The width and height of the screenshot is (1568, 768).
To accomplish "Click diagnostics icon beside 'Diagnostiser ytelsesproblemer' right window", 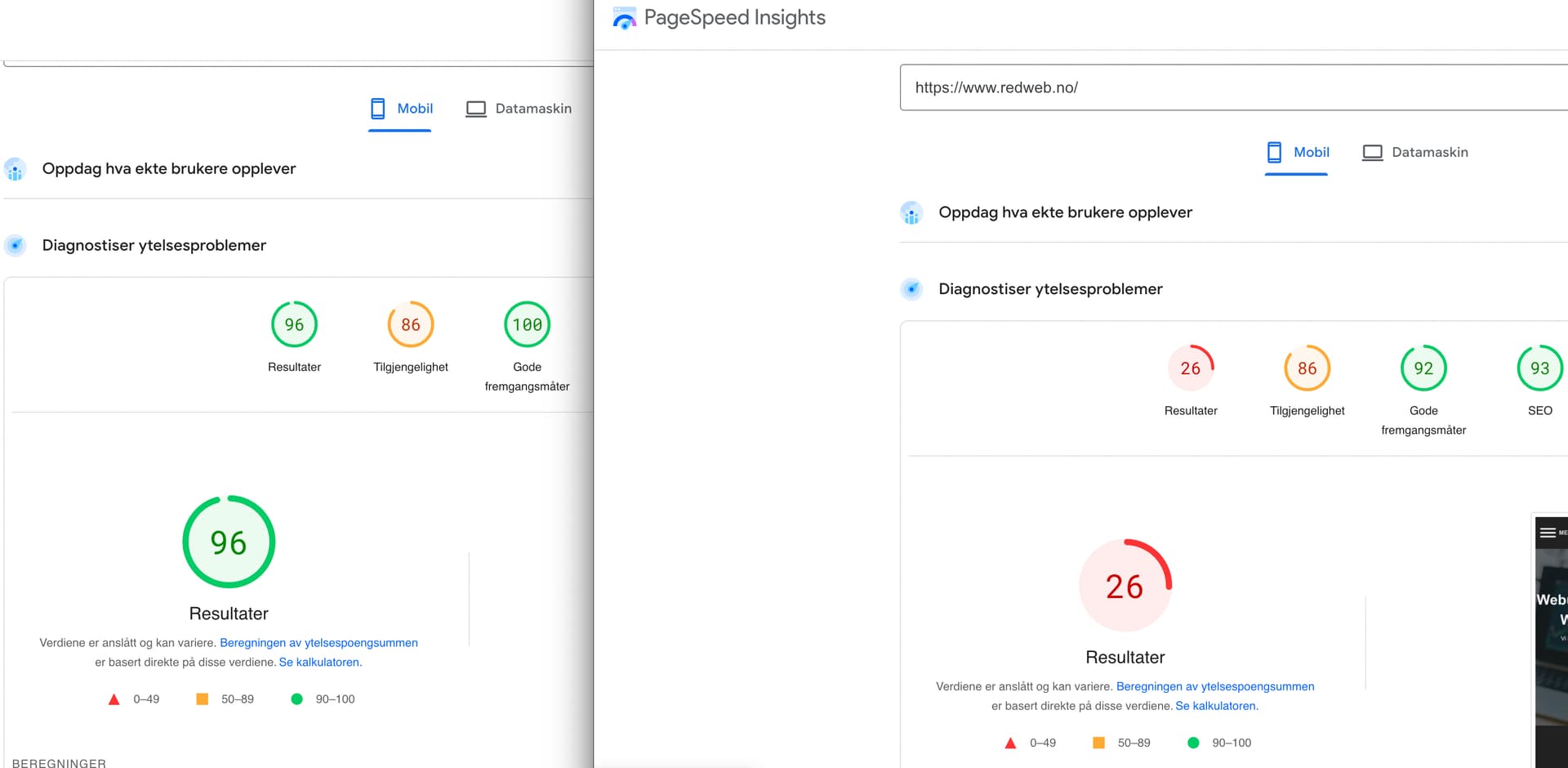I will (x=911, y=289).
